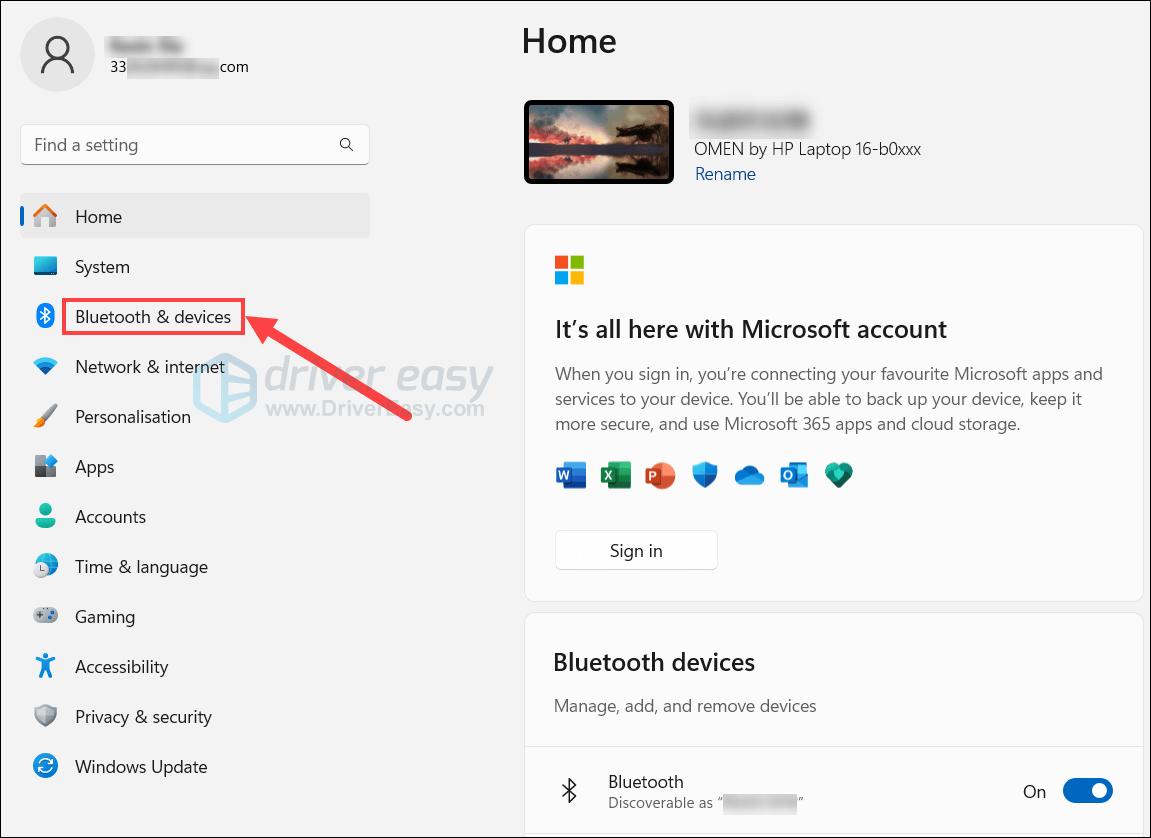Open the Accessibility figure icon
The image size is (1151, 838).
(46, 666)
